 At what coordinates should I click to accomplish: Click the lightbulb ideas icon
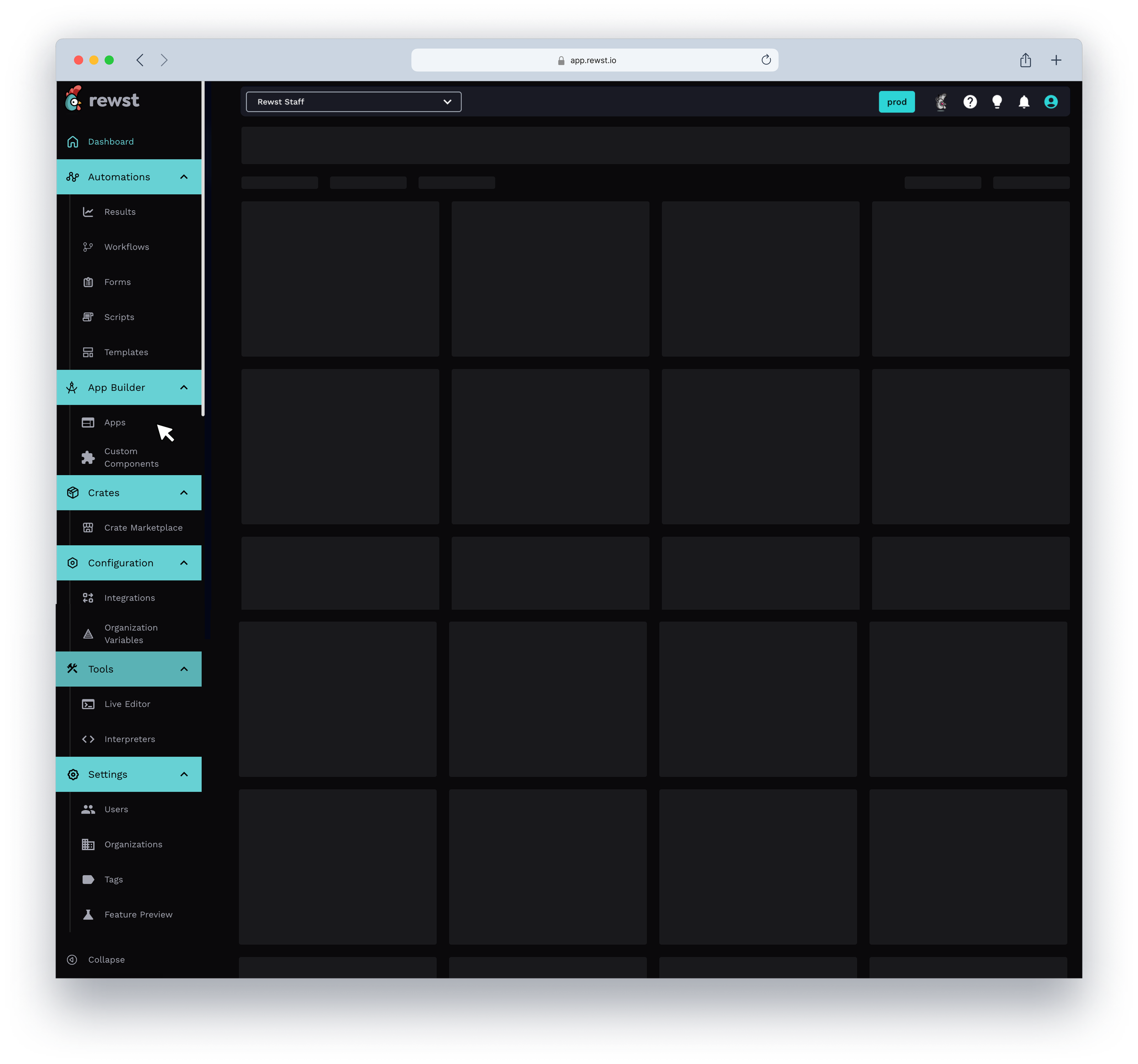tap(996, 102)
